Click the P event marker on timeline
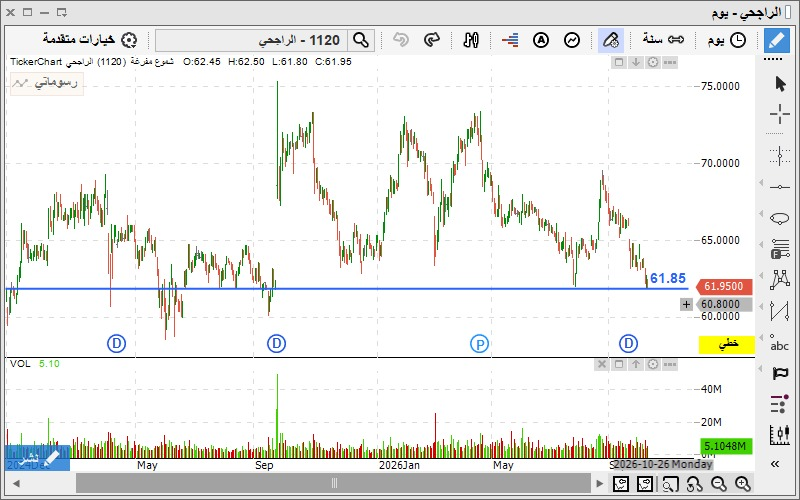 480,344
